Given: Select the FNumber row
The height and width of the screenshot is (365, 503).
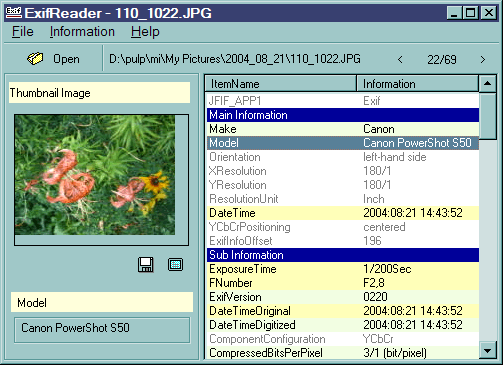Looking at the screenshot, I should [x=343, y=283].
